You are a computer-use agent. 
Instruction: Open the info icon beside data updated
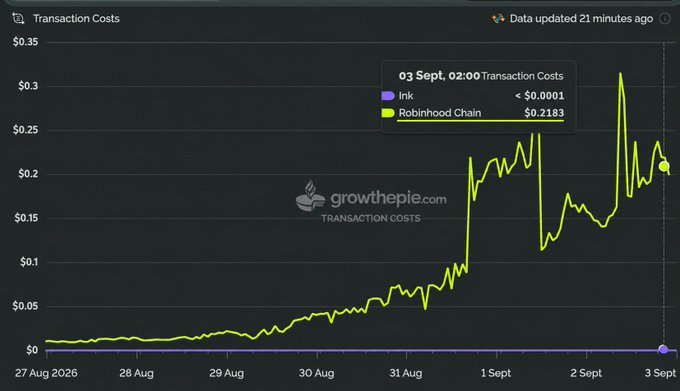coord(664,19)
